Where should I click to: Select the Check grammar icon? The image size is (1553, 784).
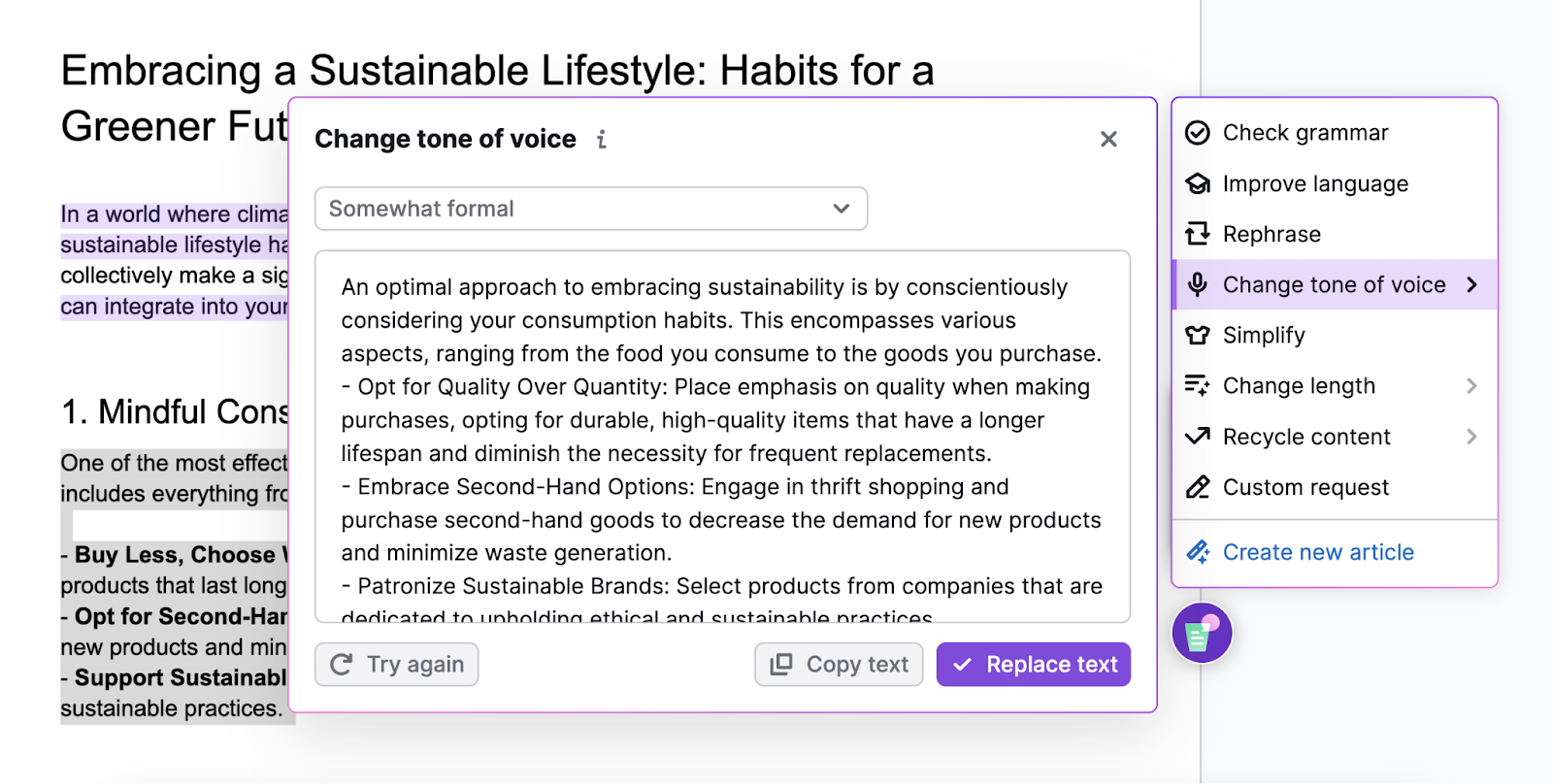coord(1200,133)
